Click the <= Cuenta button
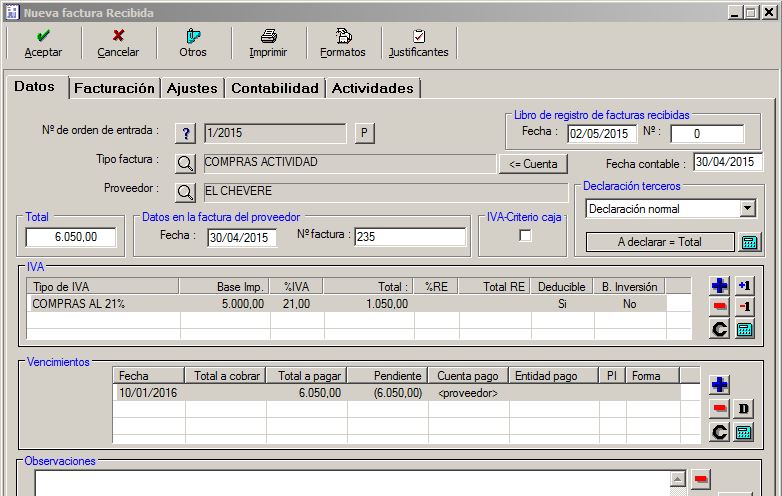 [x=533, y=164]
